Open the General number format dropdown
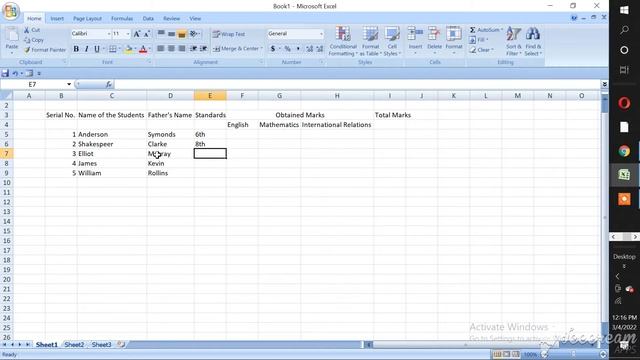 (x=321, y=34)
